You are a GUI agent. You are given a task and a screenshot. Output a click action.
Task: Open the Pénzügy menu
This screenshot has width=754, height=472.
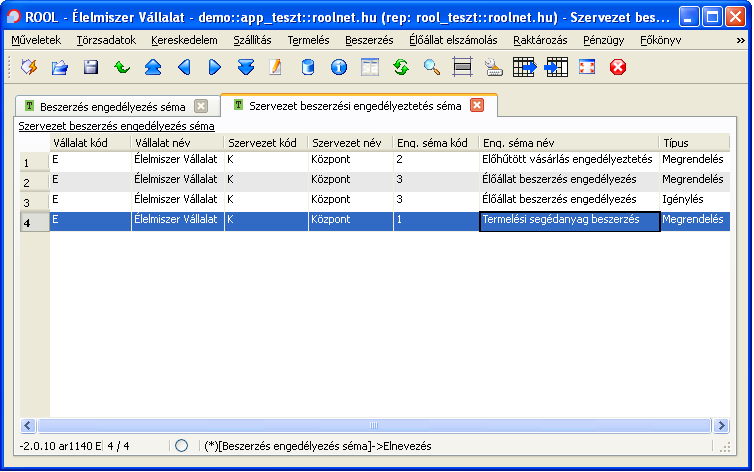pos(602,40)
